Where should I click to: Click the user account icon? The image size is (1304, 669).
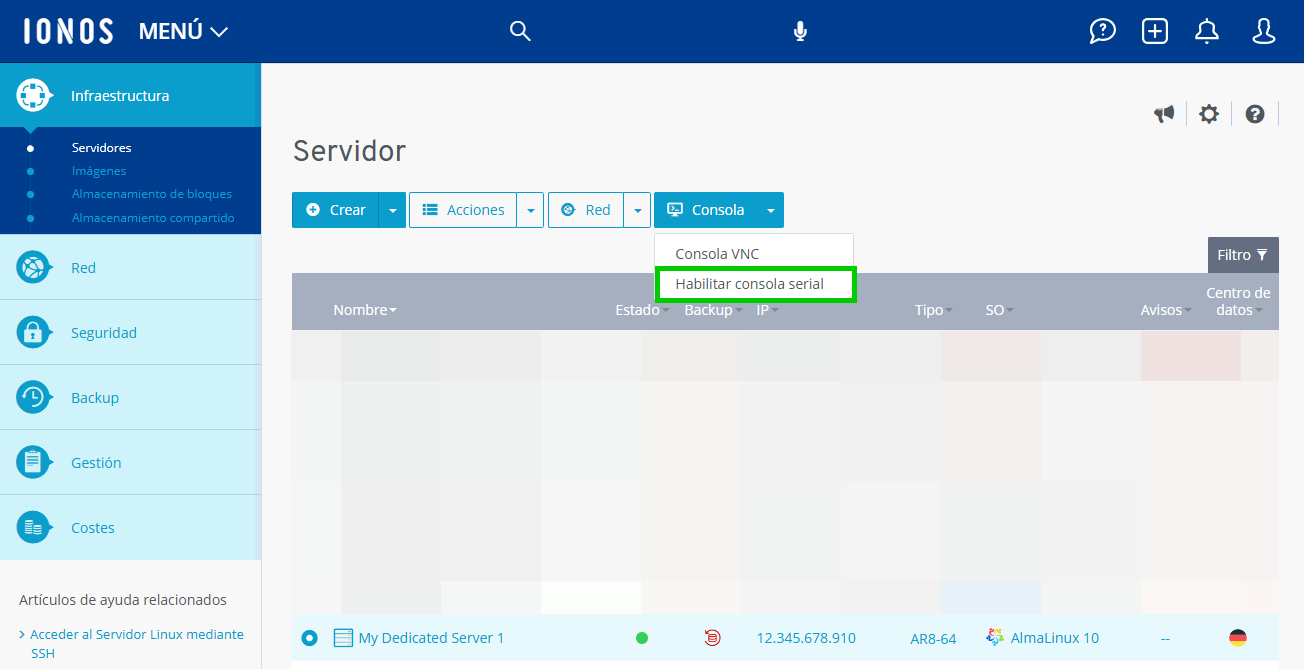tap(1263, 31)
